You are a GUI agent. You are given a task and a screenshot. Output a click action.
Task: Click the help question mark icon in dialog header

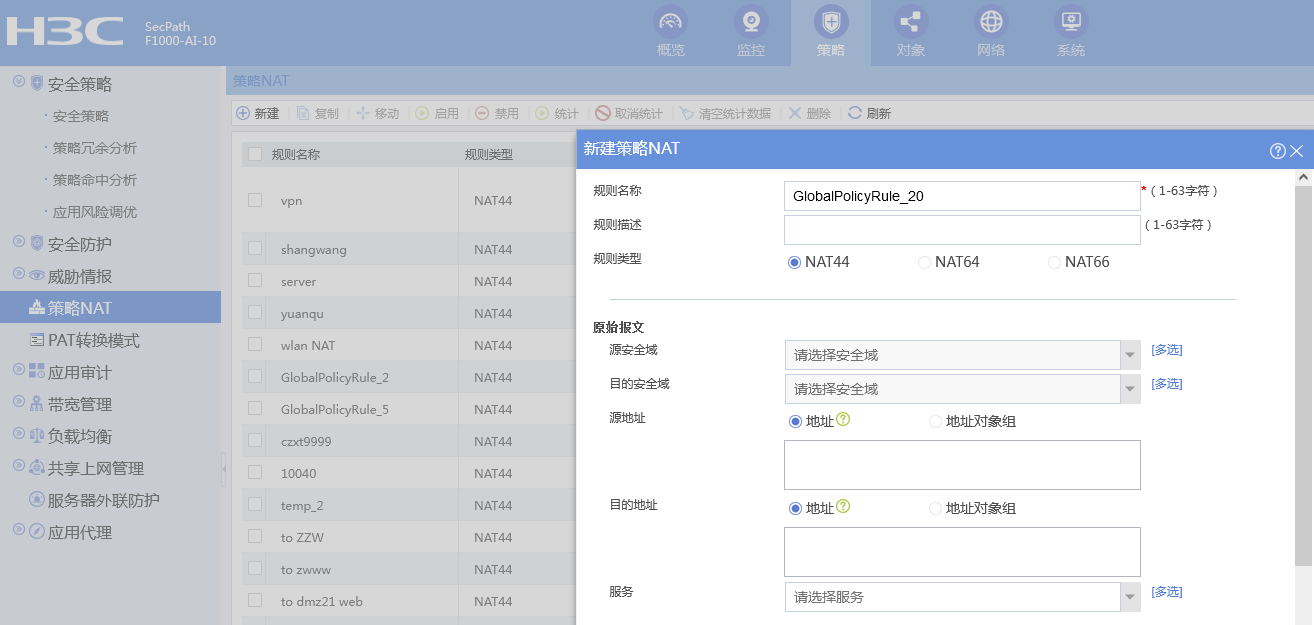pos(1277,151)
